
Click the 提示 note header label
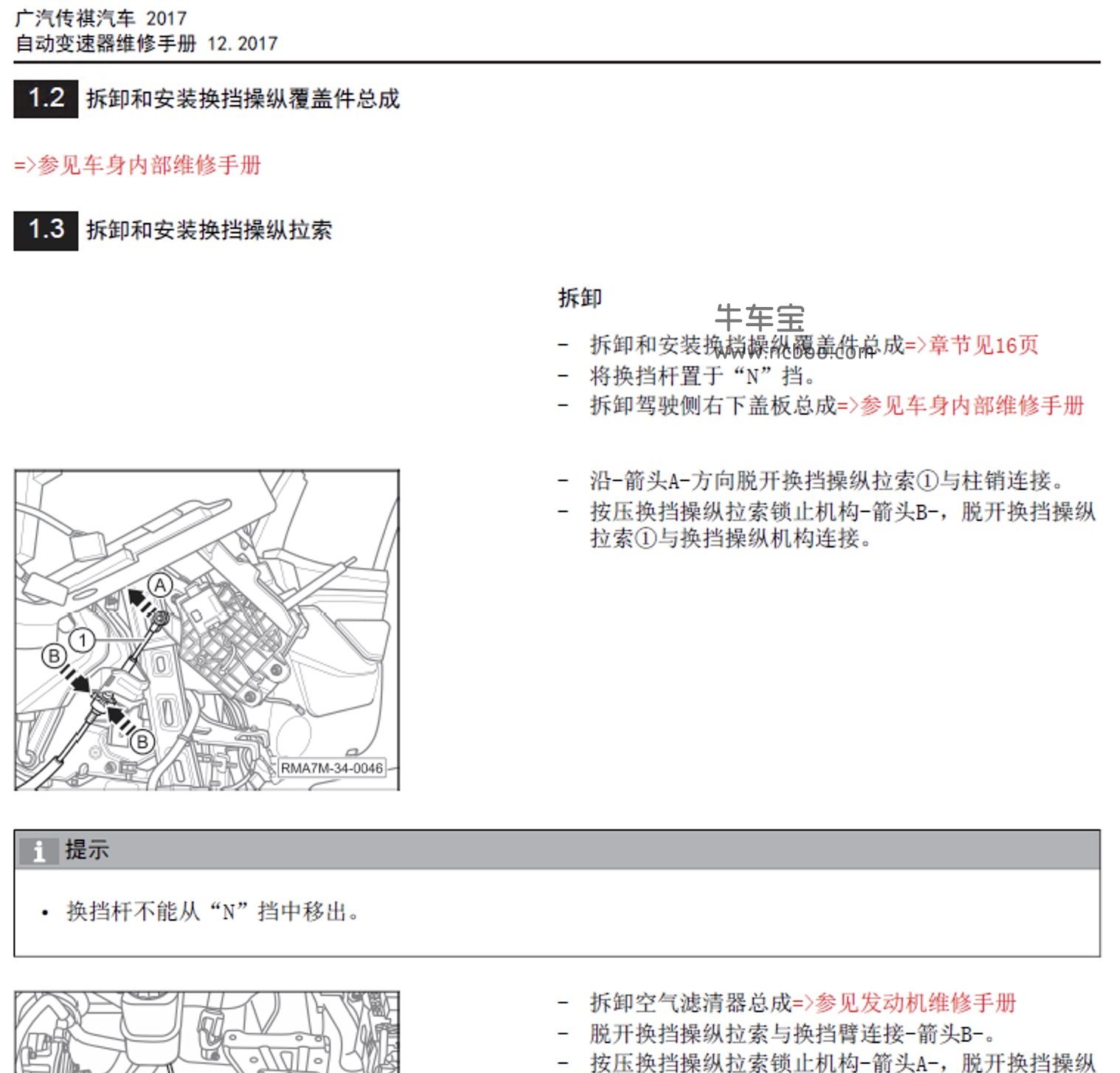click(x=86, y=850)
